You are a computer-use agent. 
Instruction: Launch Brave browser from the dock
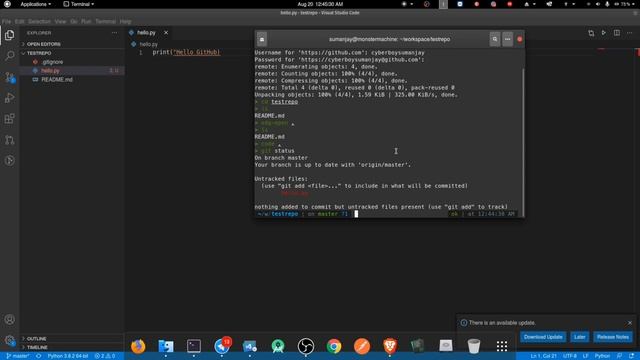tap(390, 346)
